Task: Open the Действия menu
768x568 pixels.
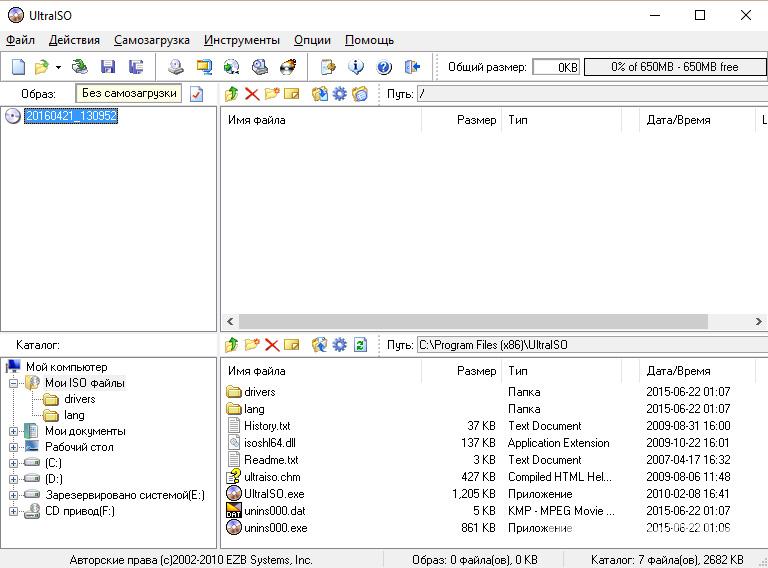Action: 74,40
